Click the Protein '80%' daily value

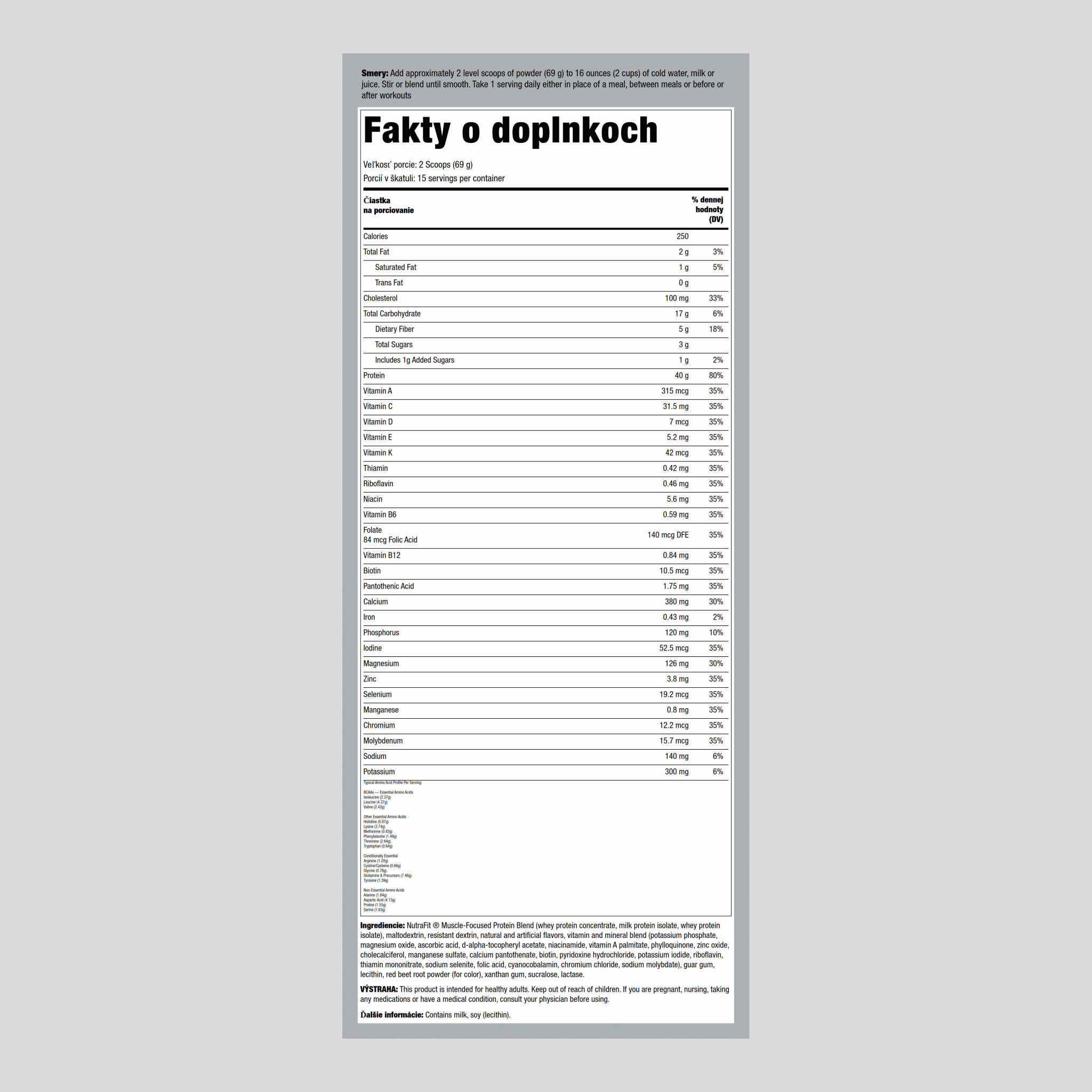[x=716, y=375]
